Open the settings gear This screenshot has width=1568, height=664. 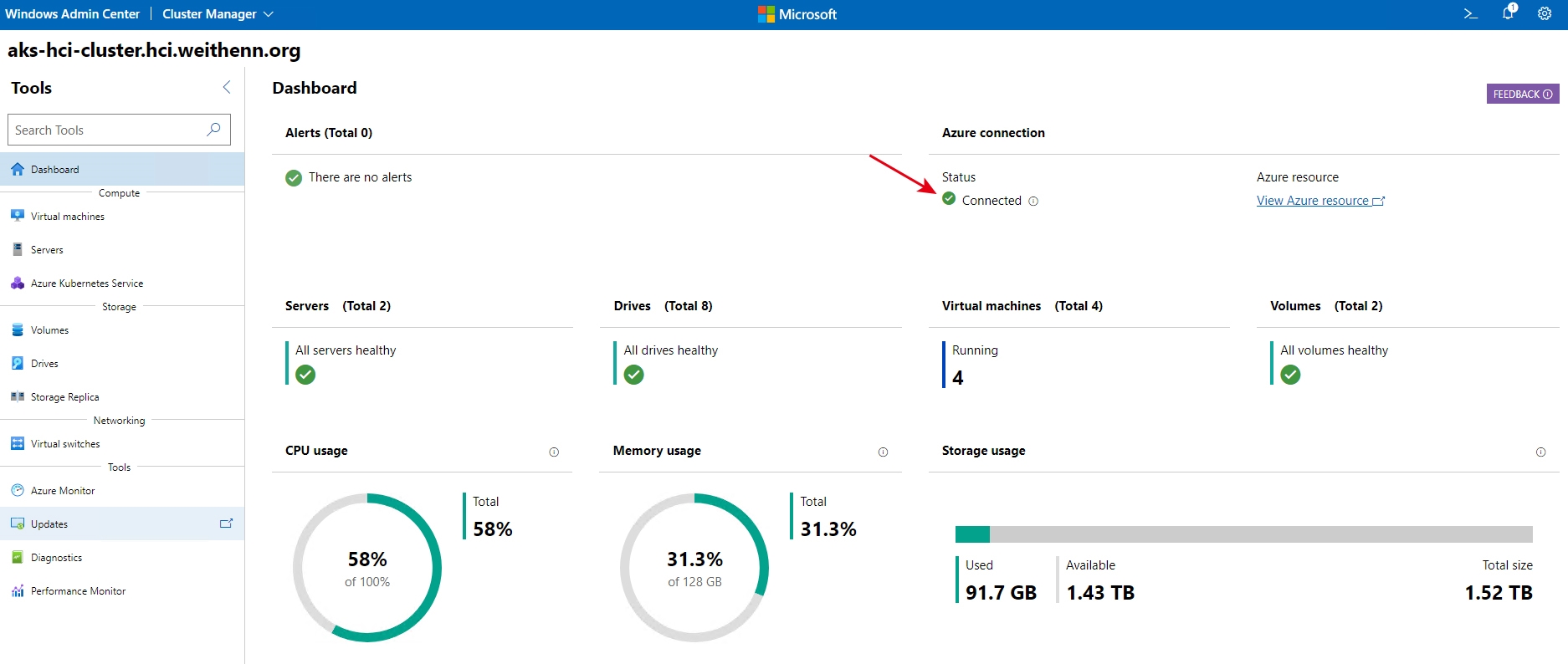click(1545, 14)
